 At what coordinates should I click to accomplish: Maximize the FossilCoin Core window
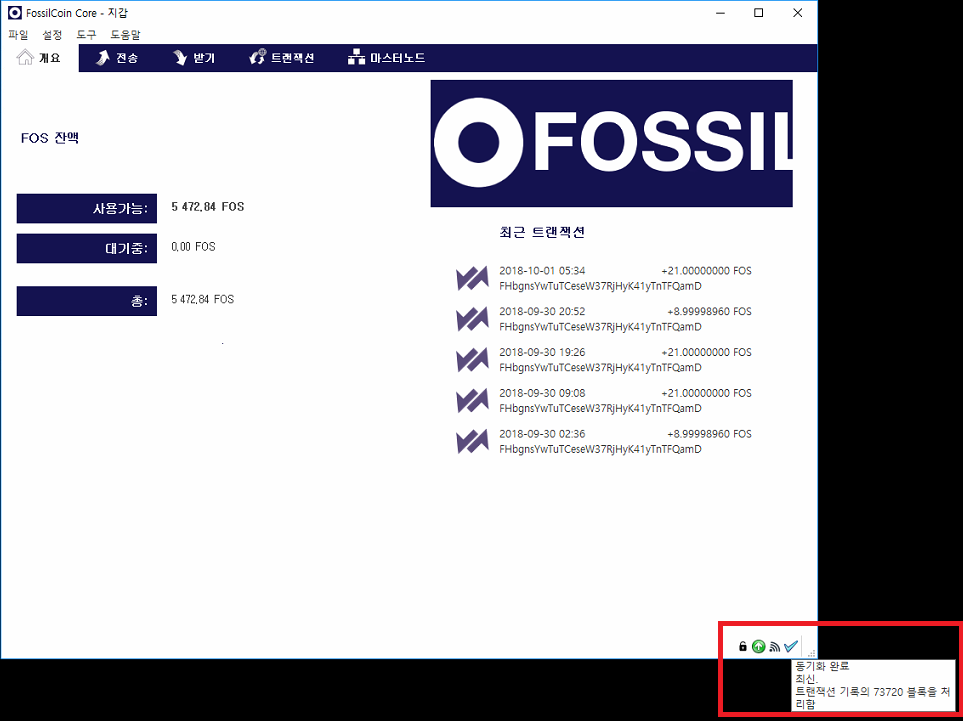point(758,13)
